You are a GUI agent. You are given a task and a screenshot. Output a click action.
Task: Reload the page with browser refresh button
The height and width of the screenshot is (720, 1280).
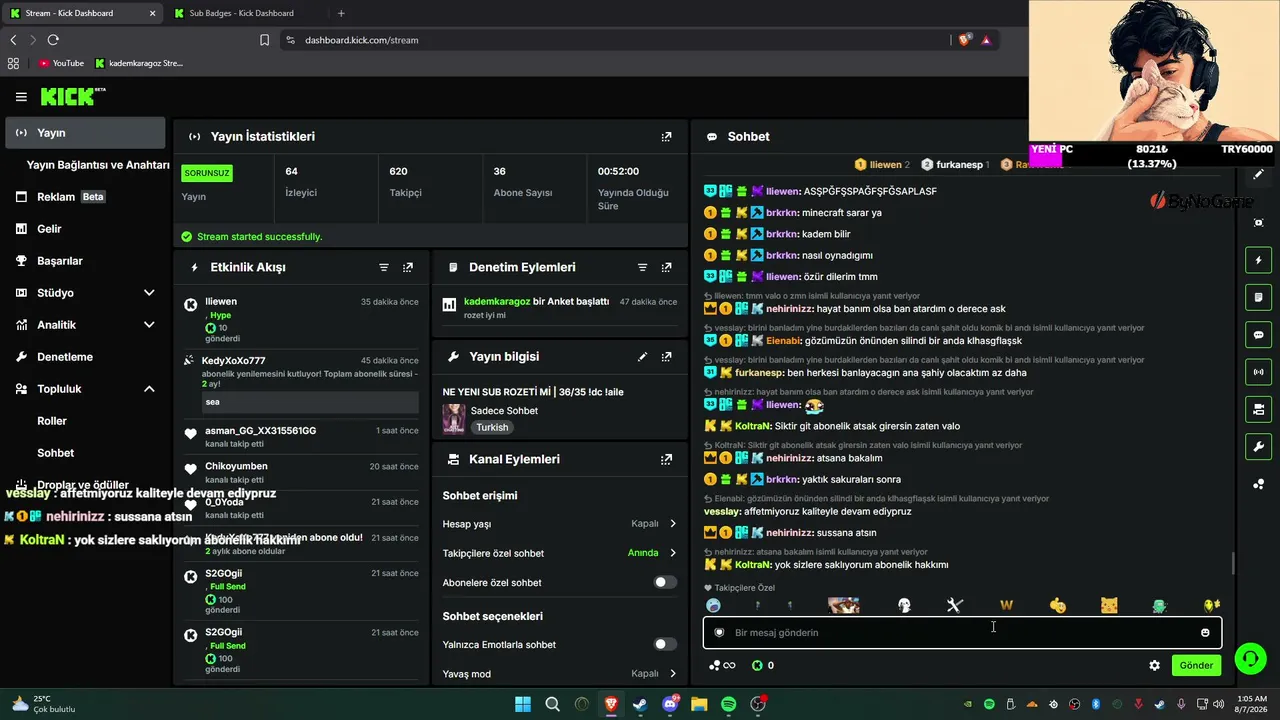pos(53,40)
